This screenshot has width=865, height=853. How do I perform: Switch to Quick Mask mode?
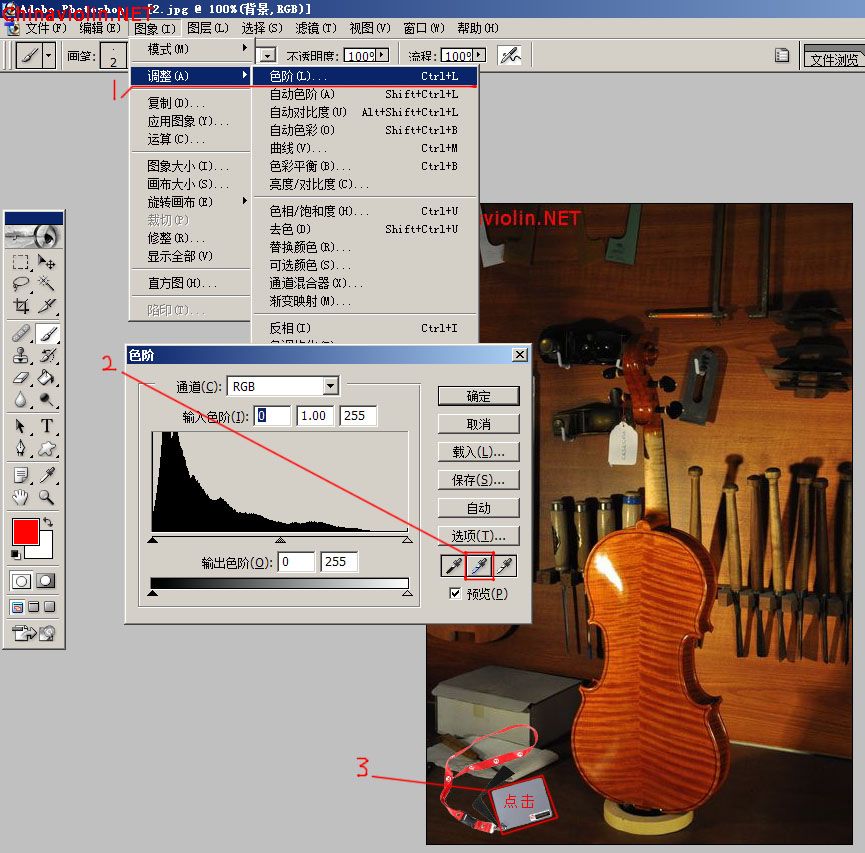47,581
